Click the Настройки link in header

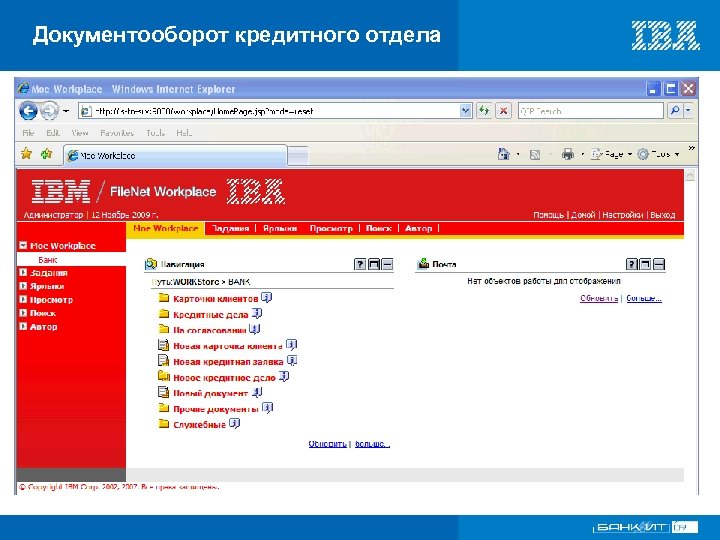pyautogui.click(x=622, y=215)
